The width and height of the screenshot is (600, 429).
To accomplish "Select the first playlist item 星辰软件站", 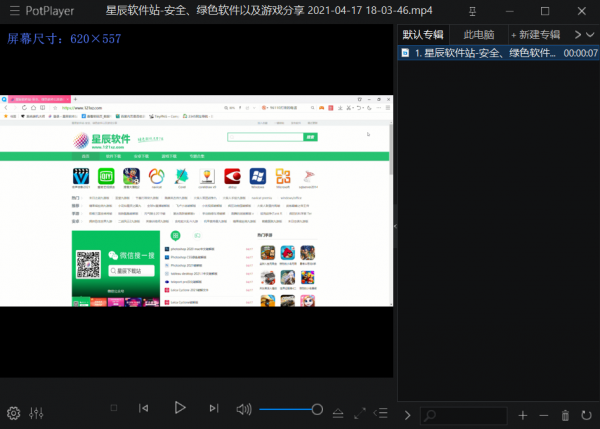I will click(x=499, y=53).
